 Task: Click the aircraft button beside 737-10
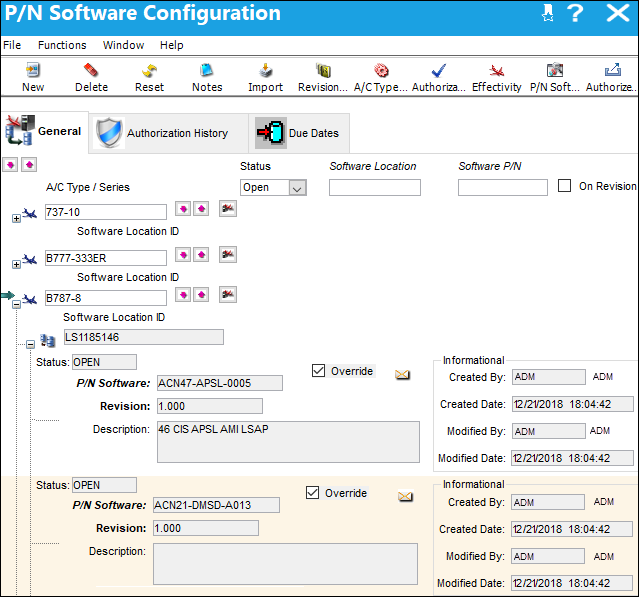point(228,209)
